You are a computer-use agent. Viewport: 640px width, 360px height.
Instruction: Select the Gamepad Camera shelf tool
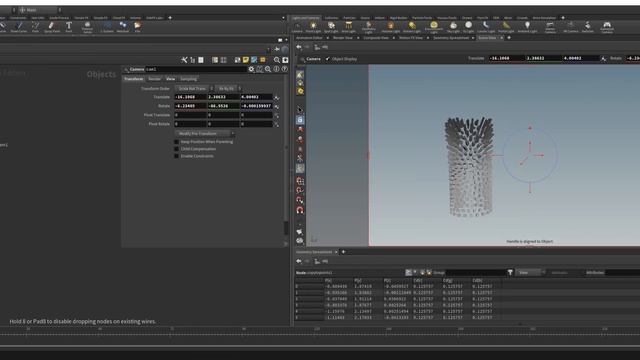click(x=607, y=27)
